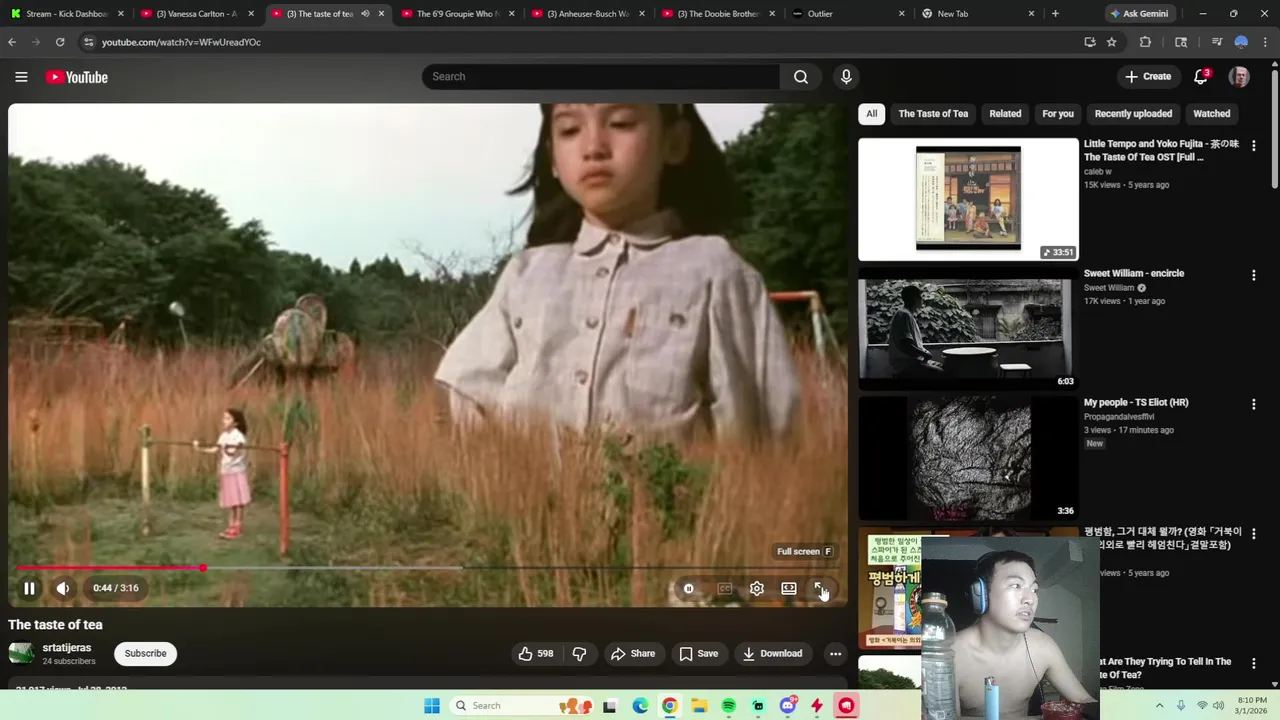Open Spotify from the taskbar
Image resolution: width=1280 pixels, height=720 pixels.
point(728,706)
